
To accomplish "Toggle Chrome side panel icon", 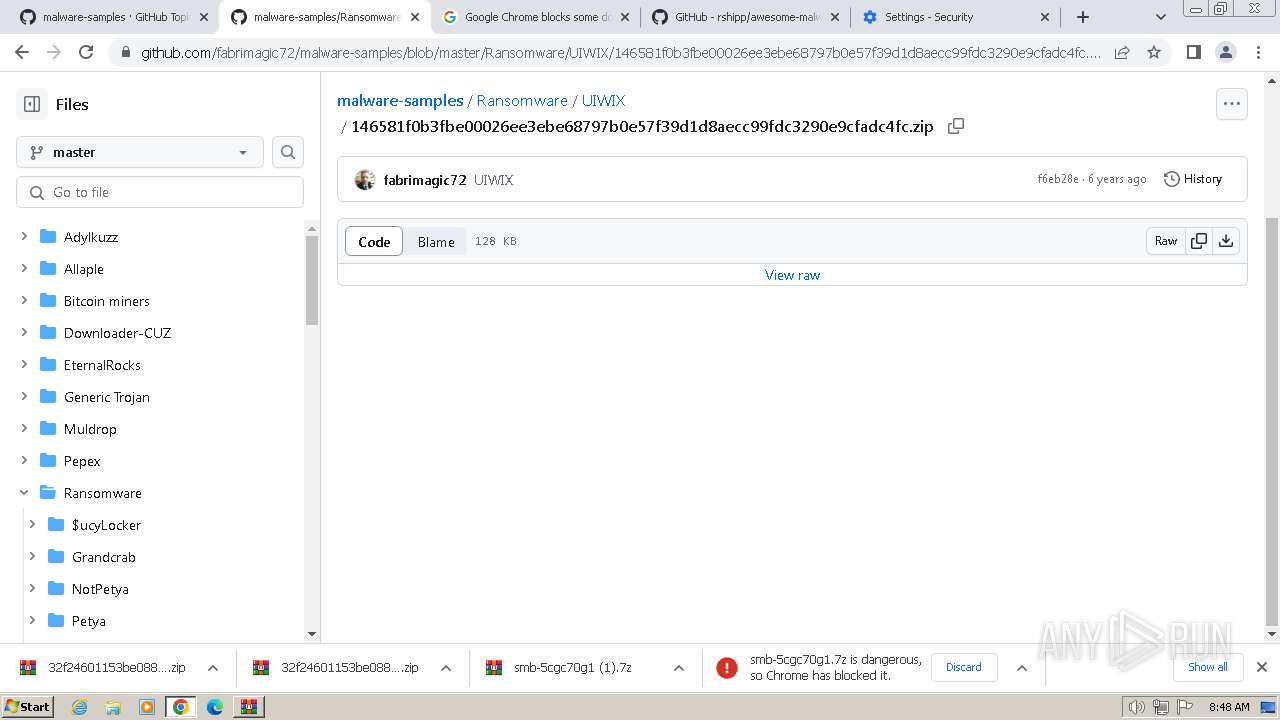I will (1193, 52).
